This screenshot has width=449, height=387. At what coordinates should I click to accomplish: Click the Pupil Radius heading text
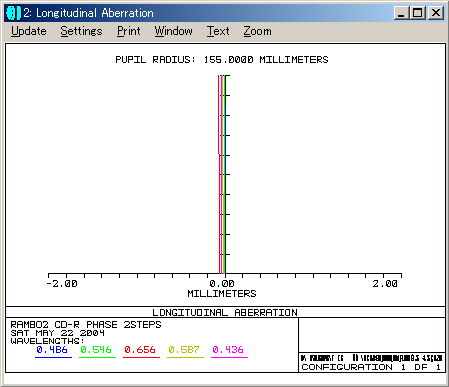click(x=222, y=60)
